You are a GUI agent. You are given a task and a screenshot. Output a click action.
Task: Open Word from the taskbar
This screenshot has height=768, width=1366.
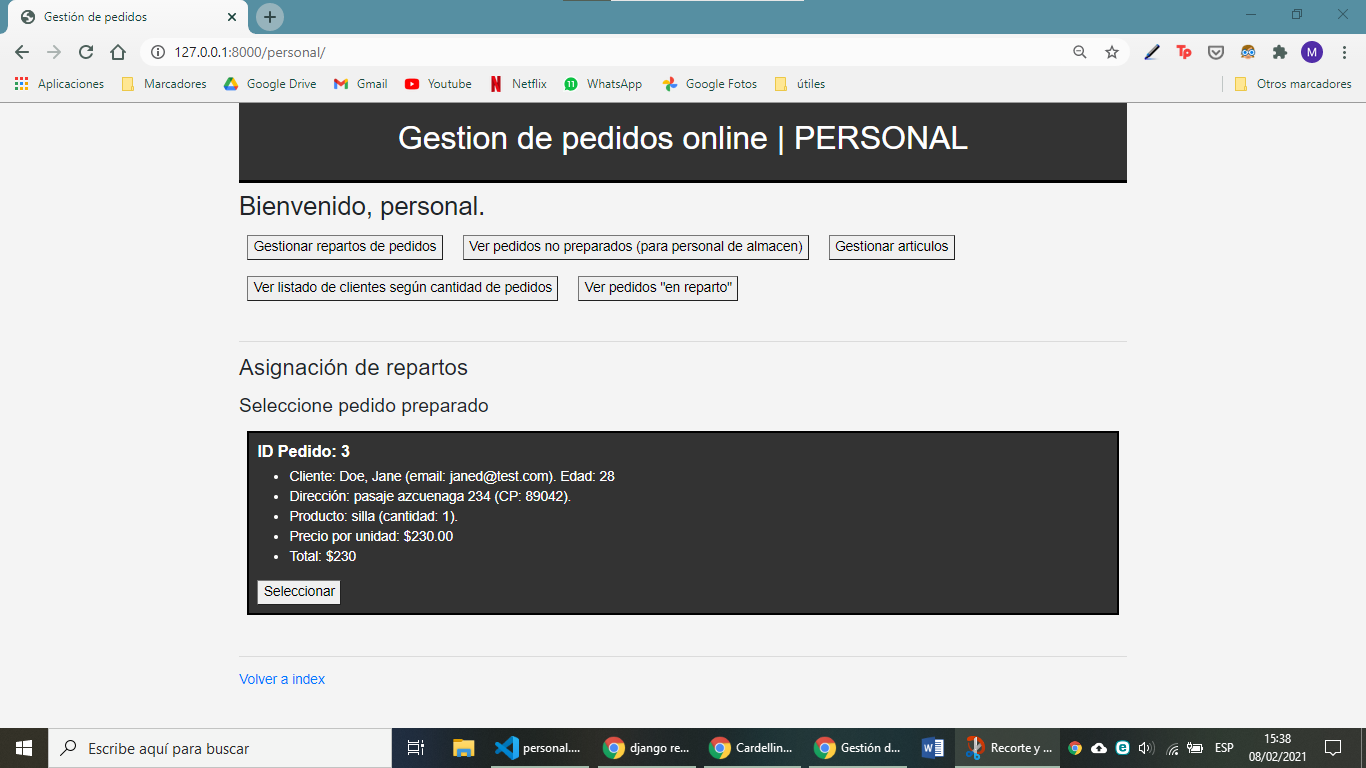pyautogui.click(x=933, y=747)
